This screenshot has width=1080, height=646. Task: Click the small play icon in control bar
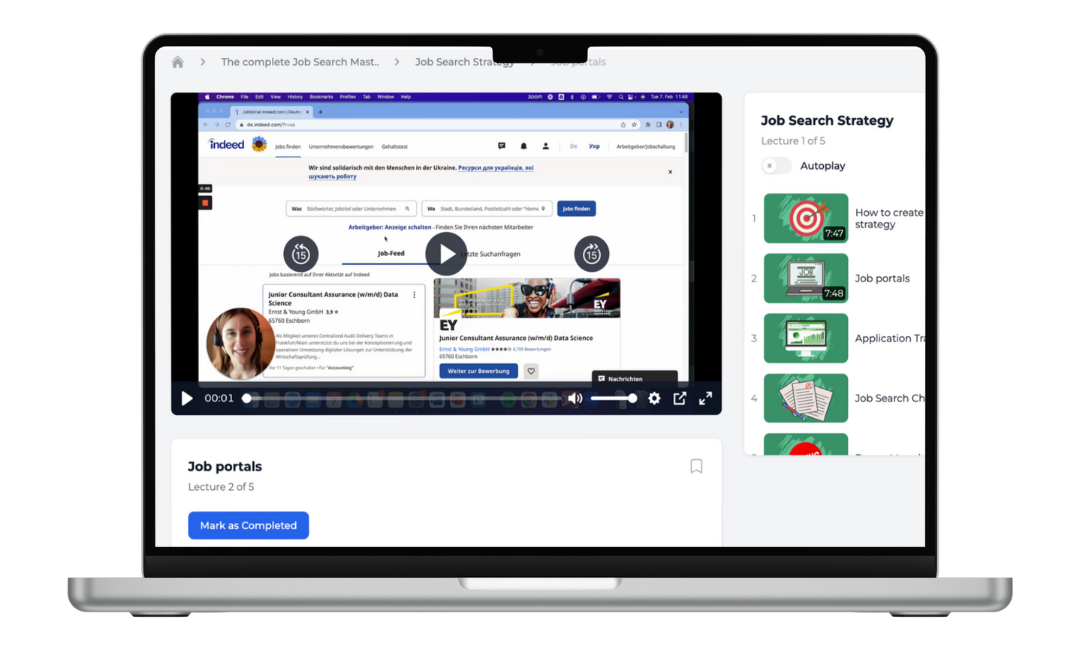tap(187, 398)
